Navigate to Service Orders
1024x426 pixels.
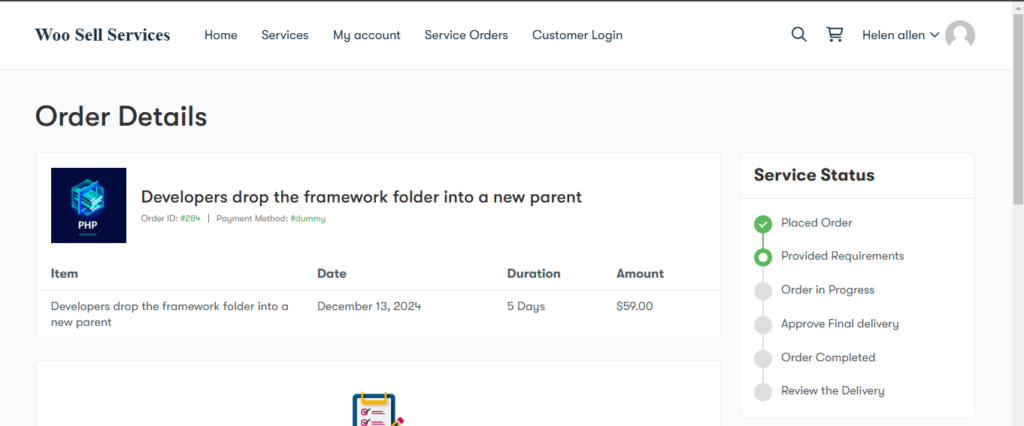pyautogui.click(x=466, y=35)
